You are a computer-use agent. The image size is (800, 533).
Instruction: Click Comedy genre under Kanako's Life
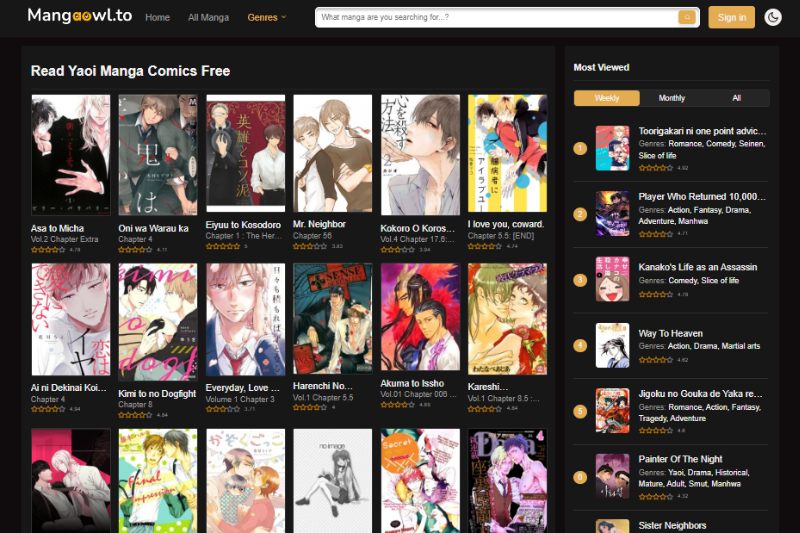click(x=683, y=281)
